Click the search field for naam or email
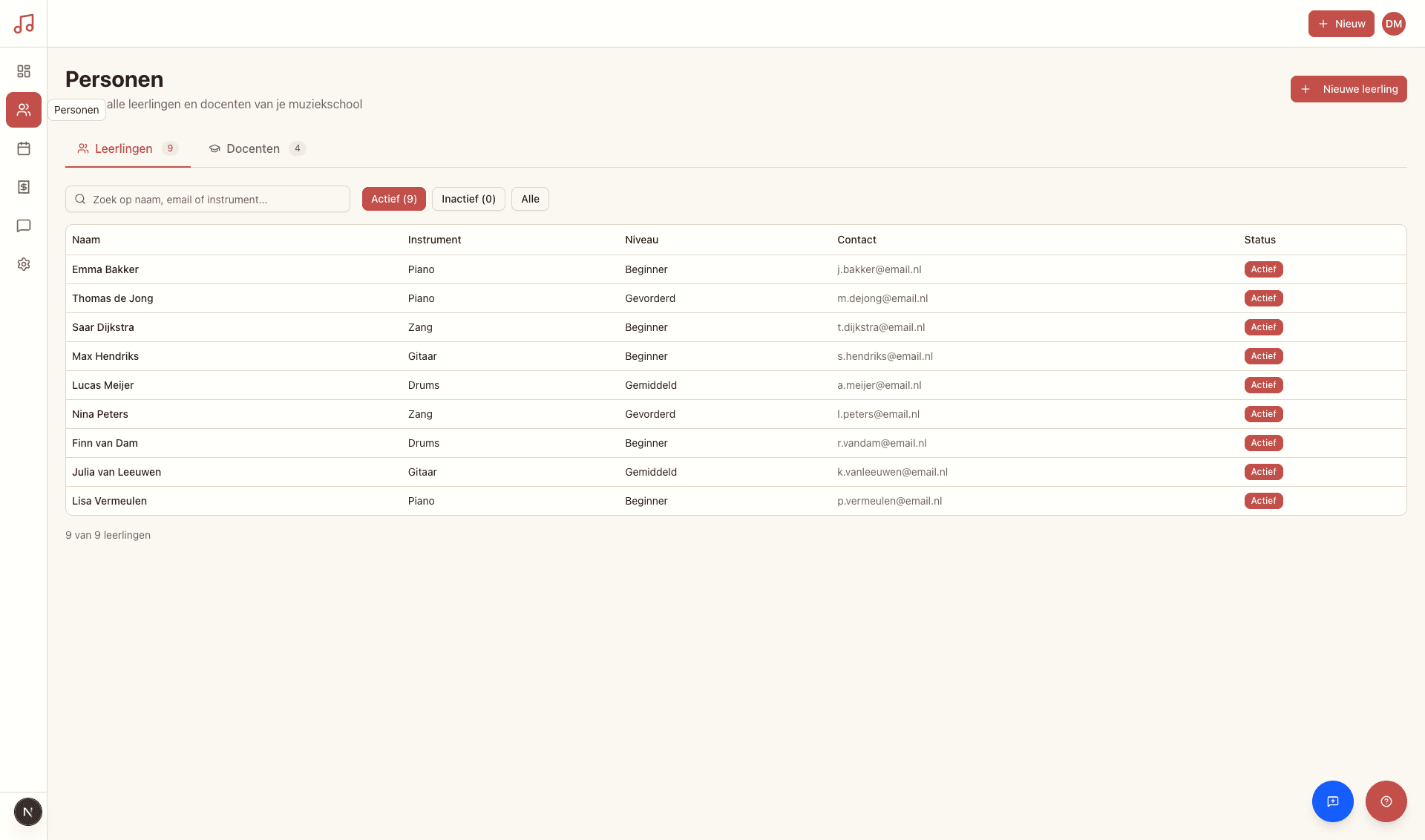 coord(215,200)
